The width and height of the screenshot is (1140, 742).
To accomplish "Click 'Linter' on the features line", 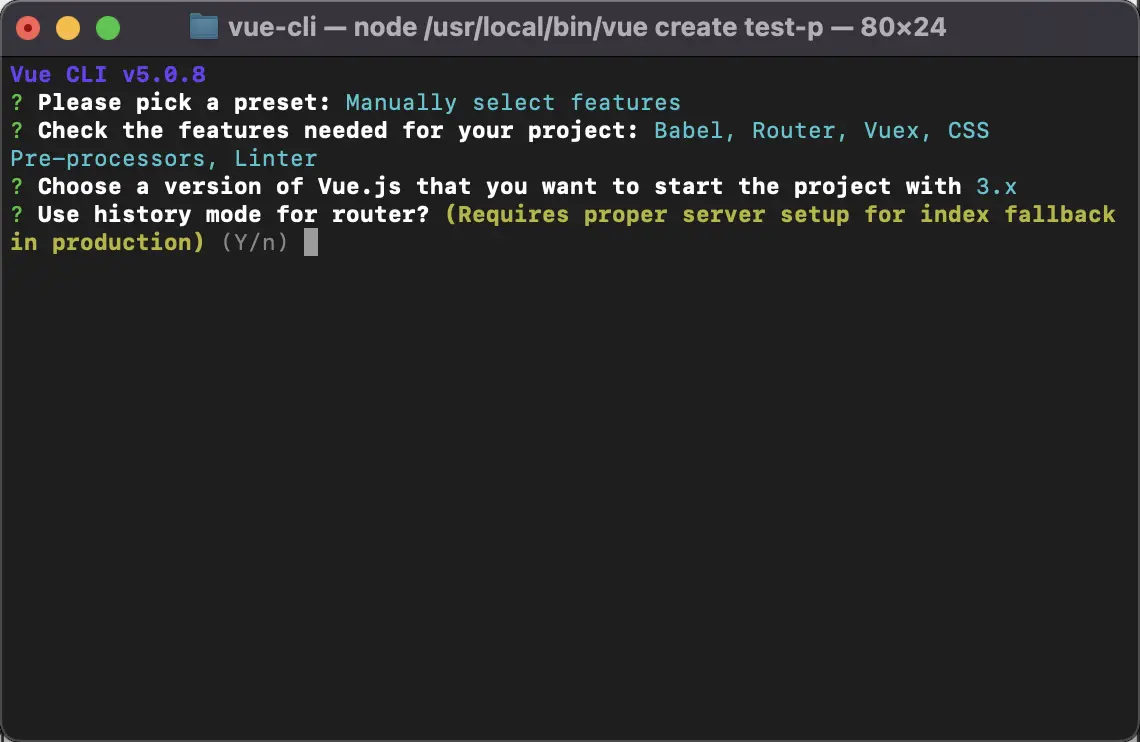I will pyautogui.click(x=276, y=159).
